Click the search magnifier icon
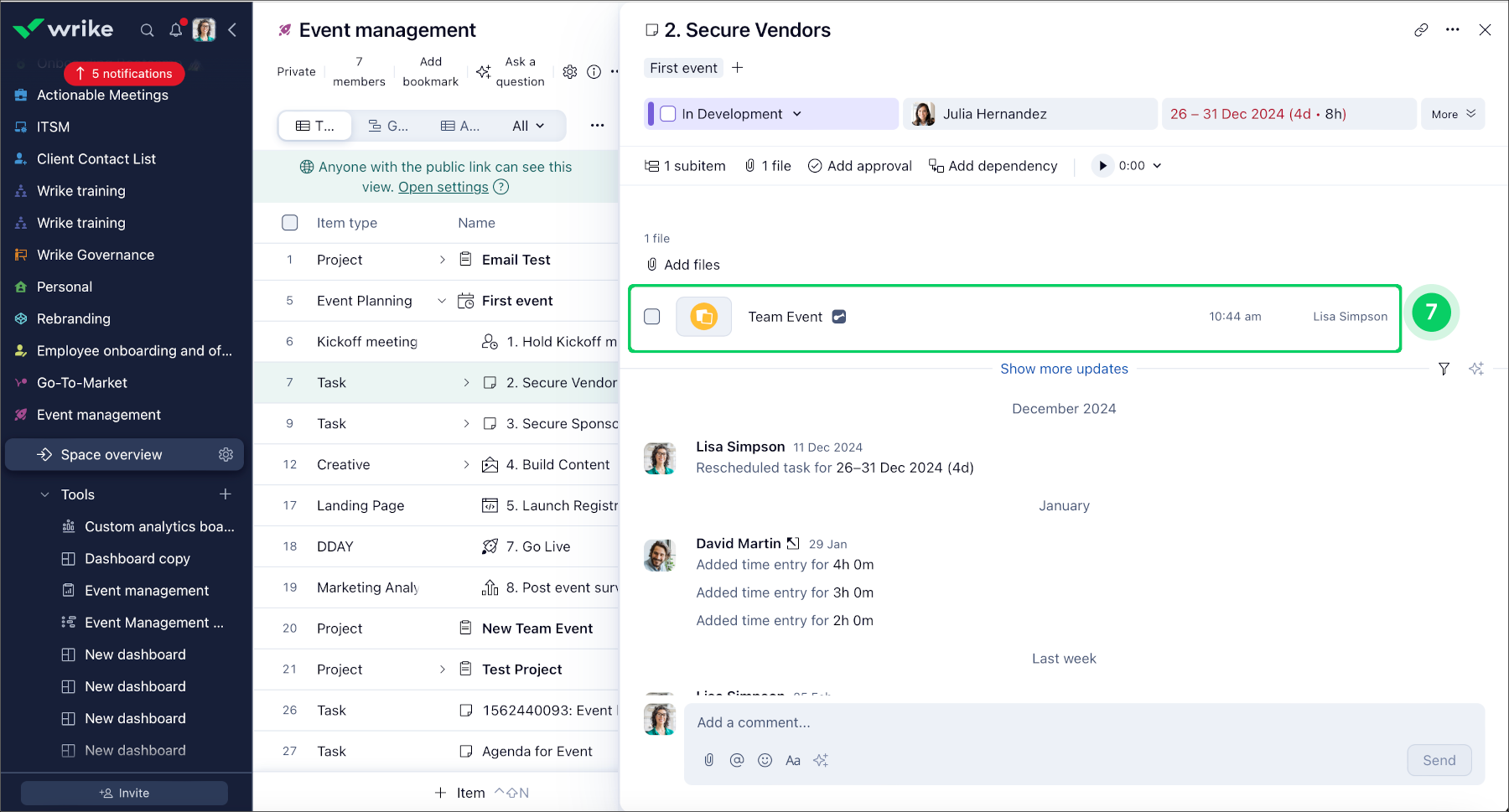 [147, 30]
